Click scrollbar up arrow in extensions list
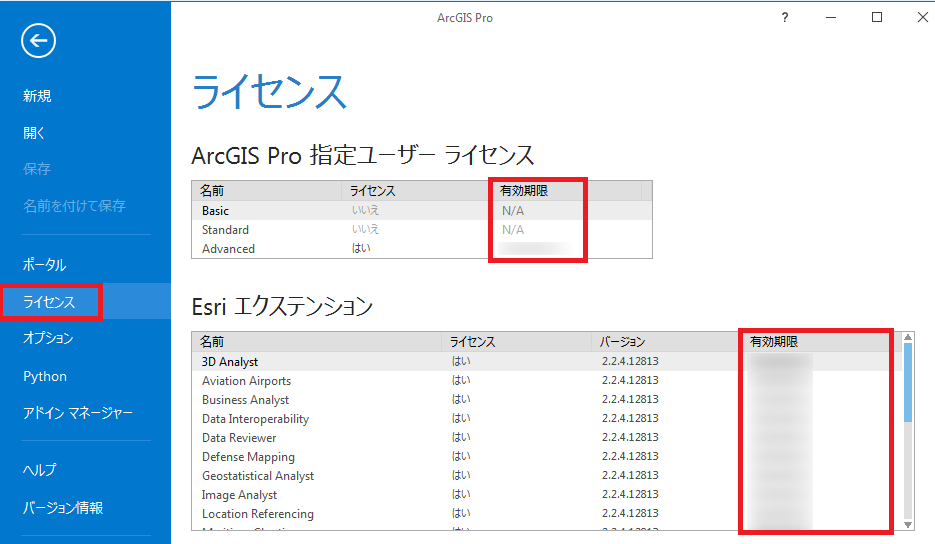935x544 pixels. tap(908, 338)
